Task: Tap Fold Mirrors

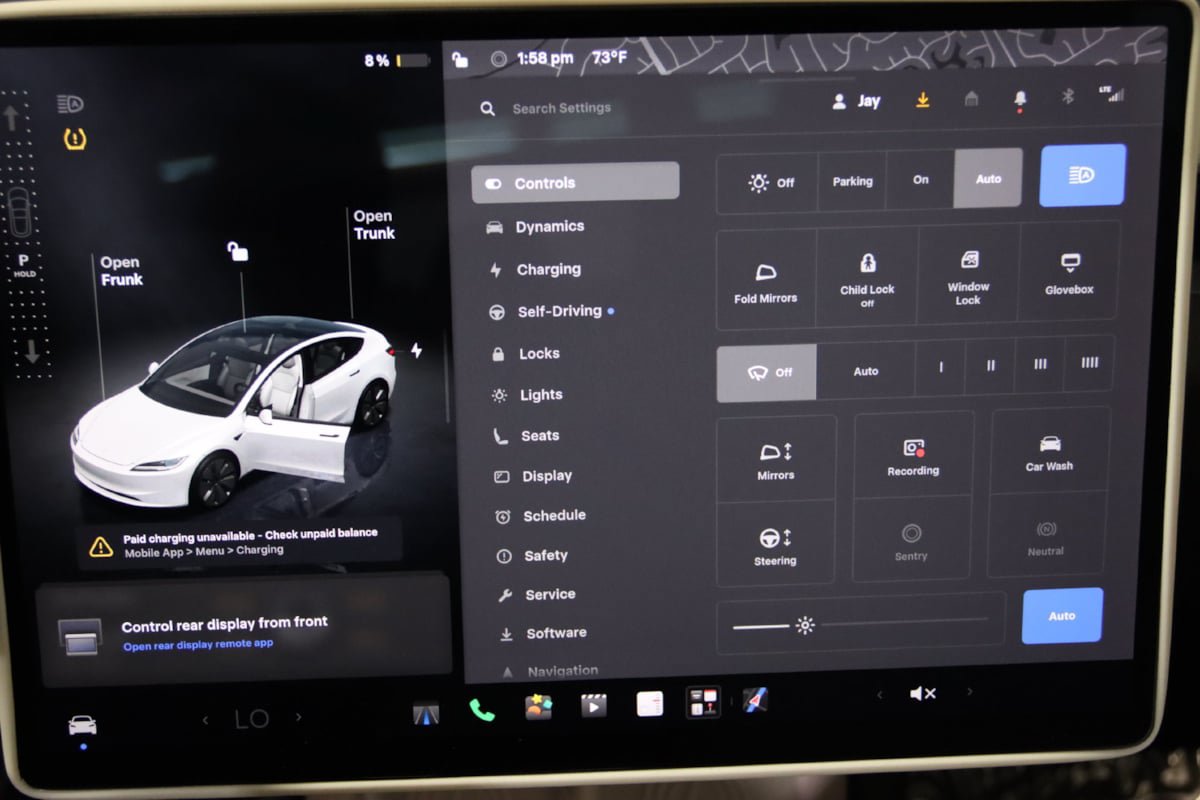Action: pyautogui.click(x=766, y=280)
